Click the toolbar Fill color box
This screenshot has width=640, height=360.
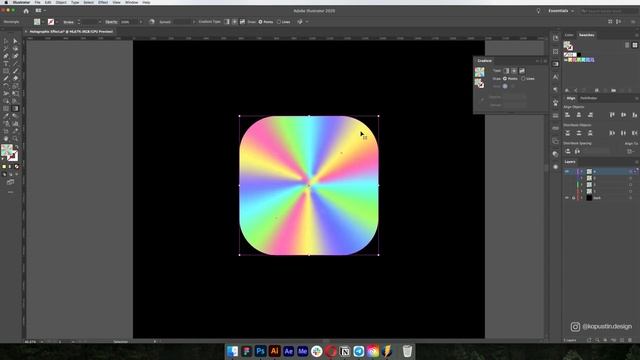[x=7, y=150]
